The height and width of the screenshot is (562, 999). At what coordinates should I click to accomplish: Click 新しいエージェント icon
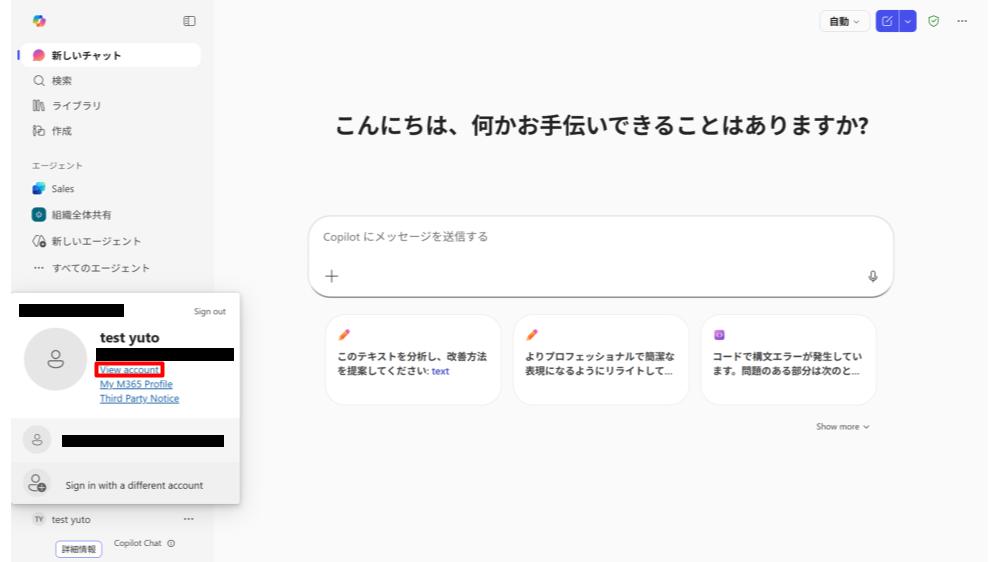(x=39, y=241)
